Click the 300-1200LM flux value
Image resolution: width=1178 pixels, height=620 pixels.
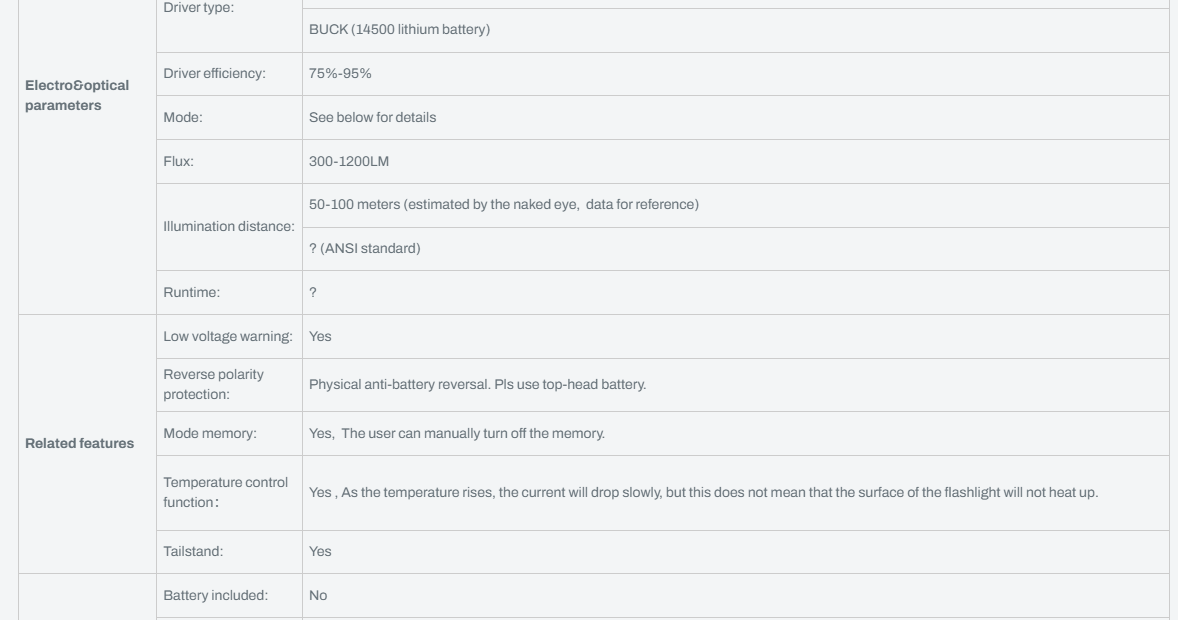349,162
